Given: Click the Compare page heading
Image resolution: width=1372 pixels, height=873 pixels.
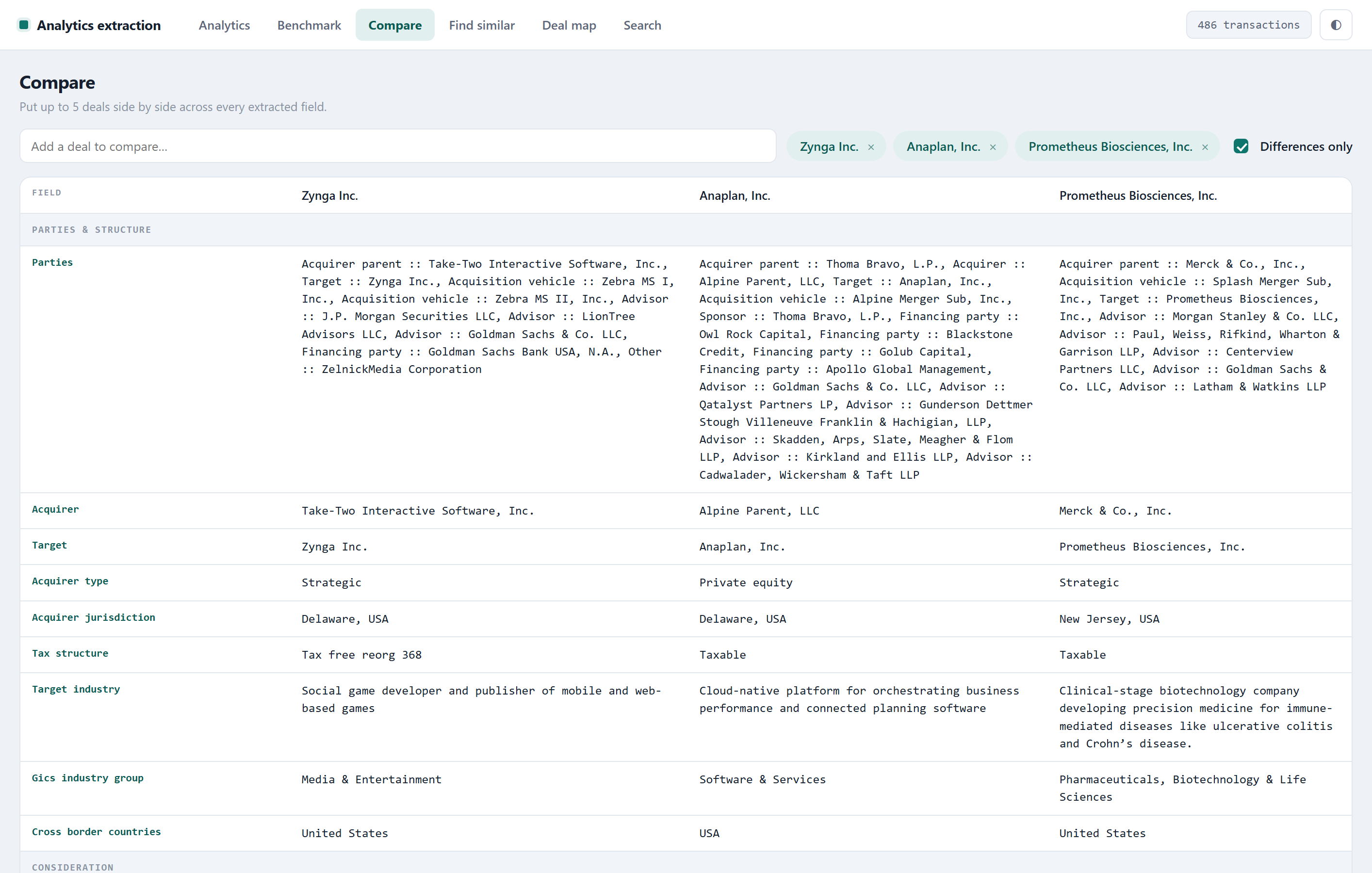Looking at the screenshot, I should tap(57, 82).
